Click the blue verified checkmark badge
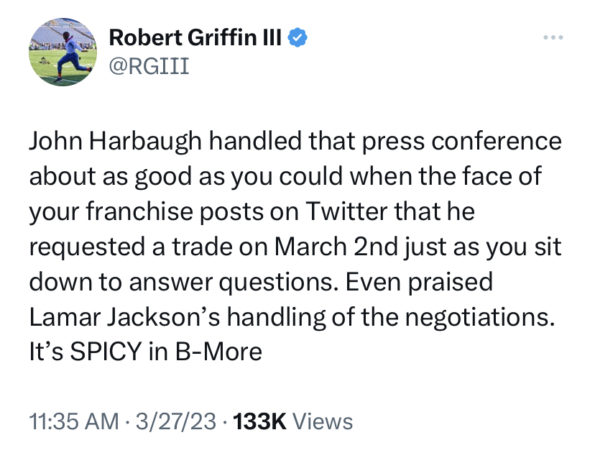 coord(298,38)
